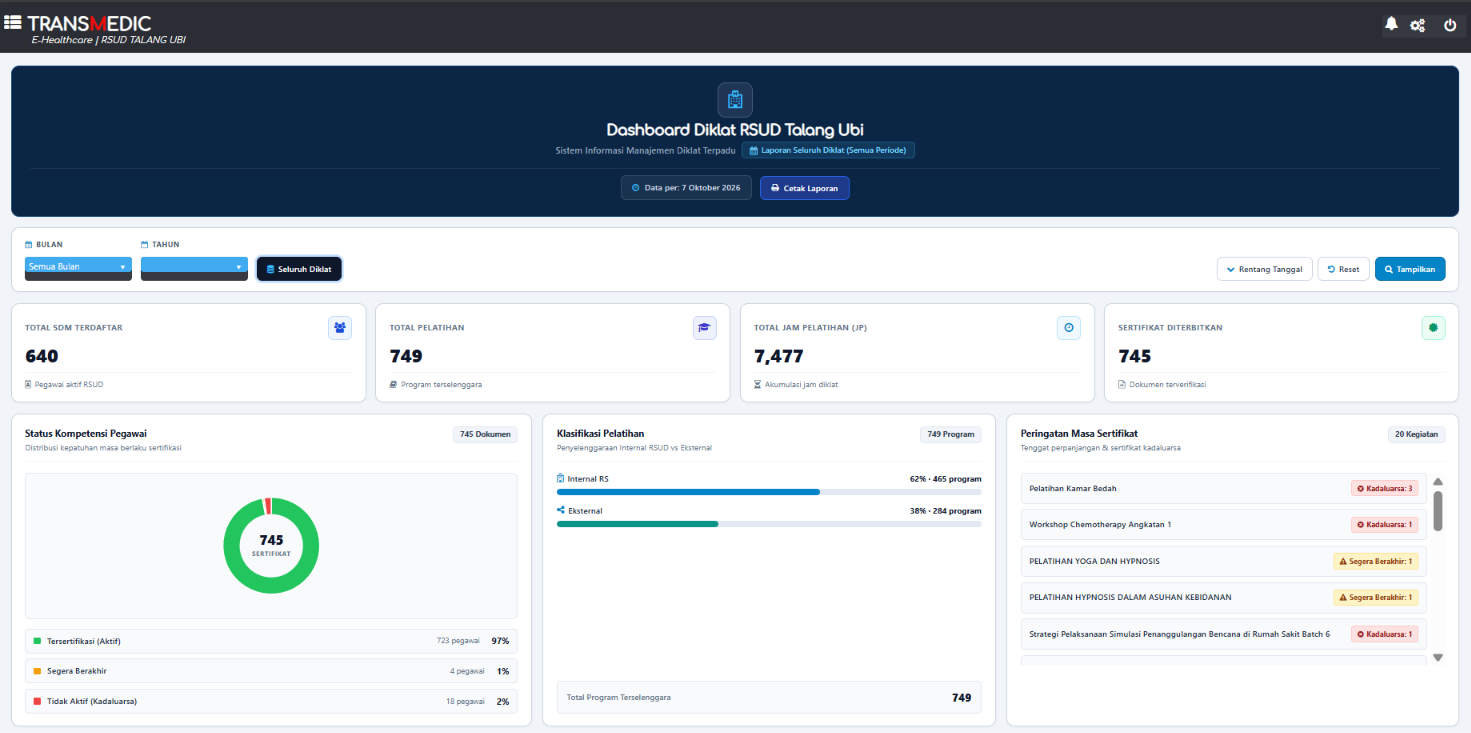Expand the Rentang Tanggal date range
The width and height of the screenshot is (1471, 733).
click(x=1264, y=269)
